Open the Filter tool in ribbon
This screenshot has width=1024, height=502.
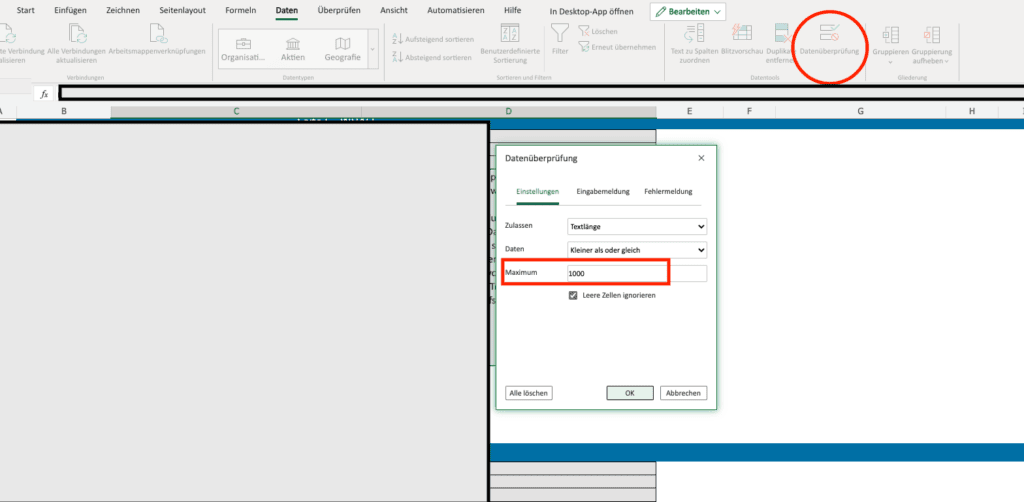pyautogui.click(x=560, y=38)
